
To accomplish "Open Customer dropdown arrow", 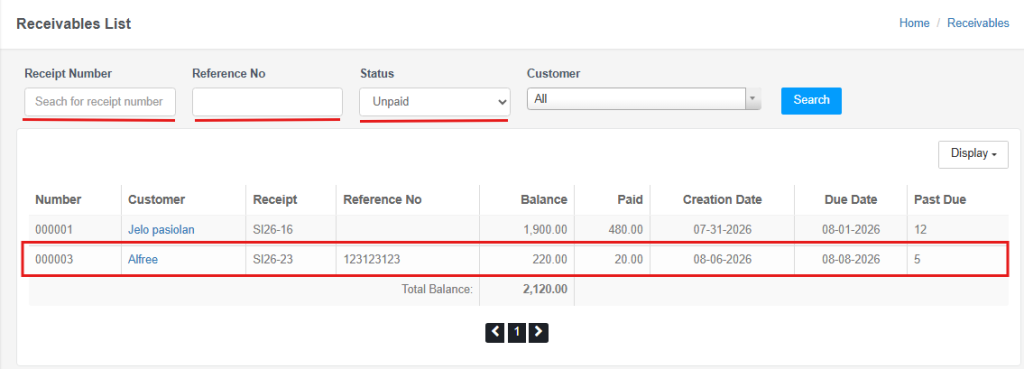I will tap(753, 99).
